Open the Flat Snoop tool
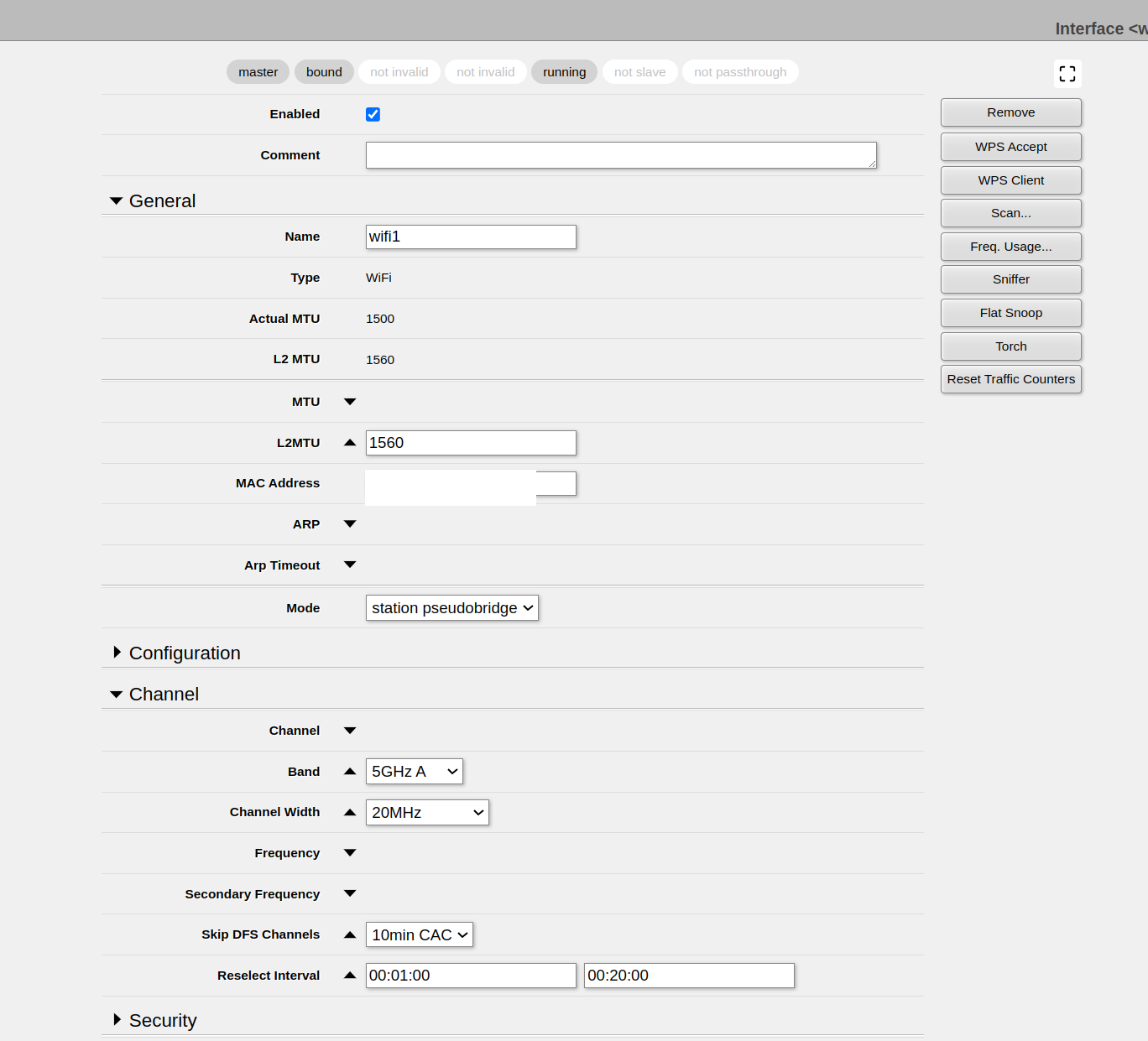The height and width of the screenshot is (1041, 1148). pos(1011,313)
